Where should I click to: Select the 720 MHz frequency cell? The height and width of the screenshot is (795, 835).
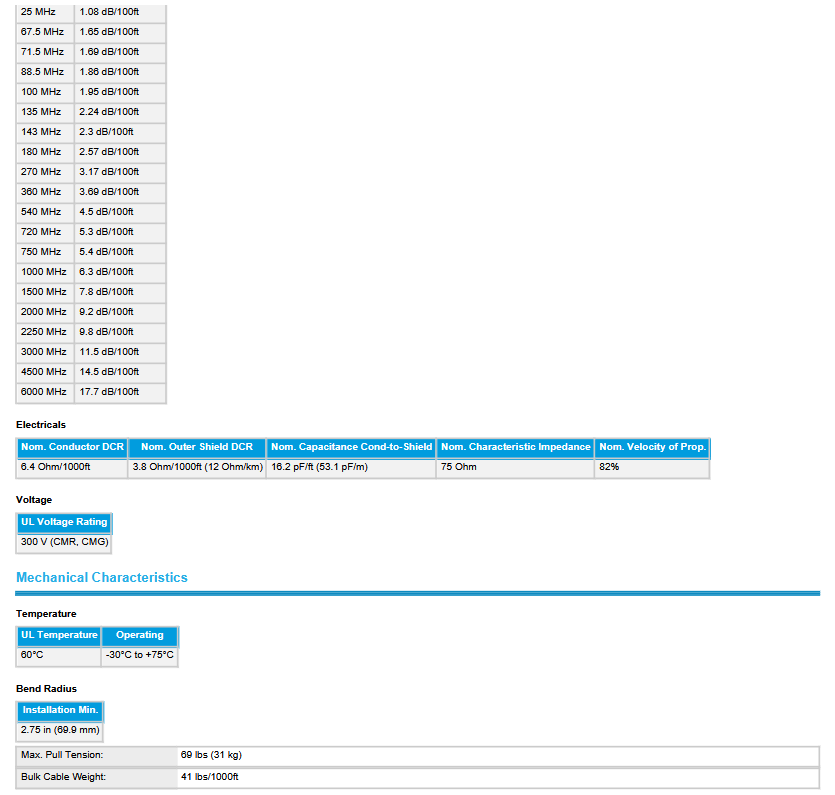click(x=45, y=232)
